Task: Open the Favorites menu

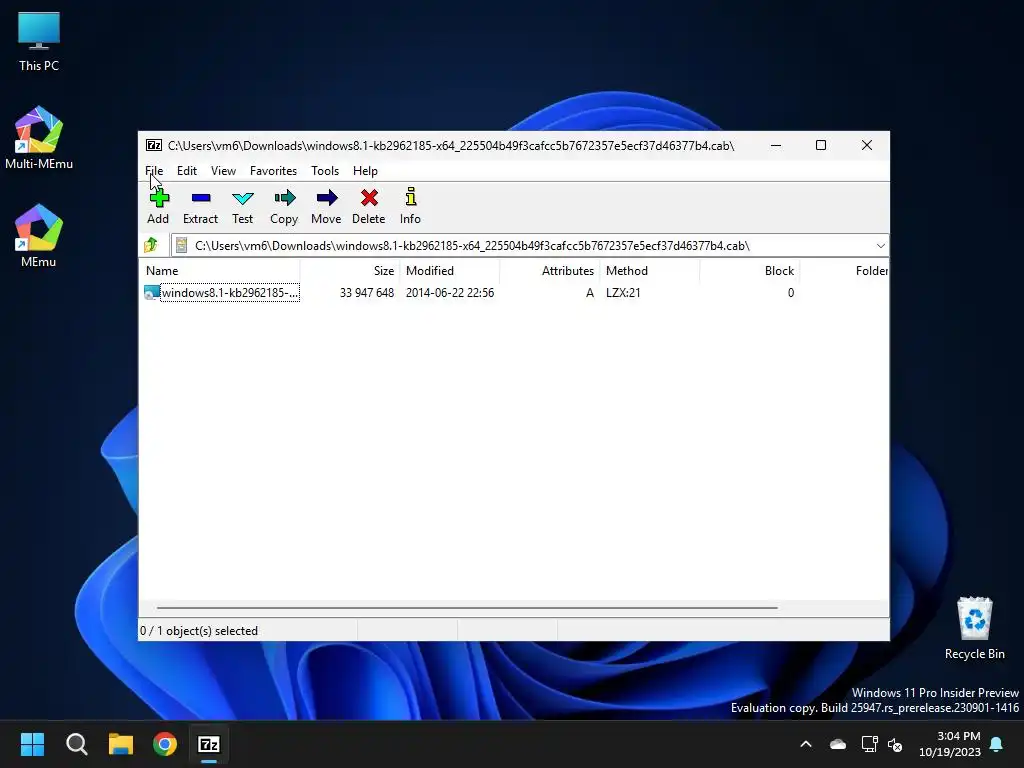Action: (x=273, y=170)
